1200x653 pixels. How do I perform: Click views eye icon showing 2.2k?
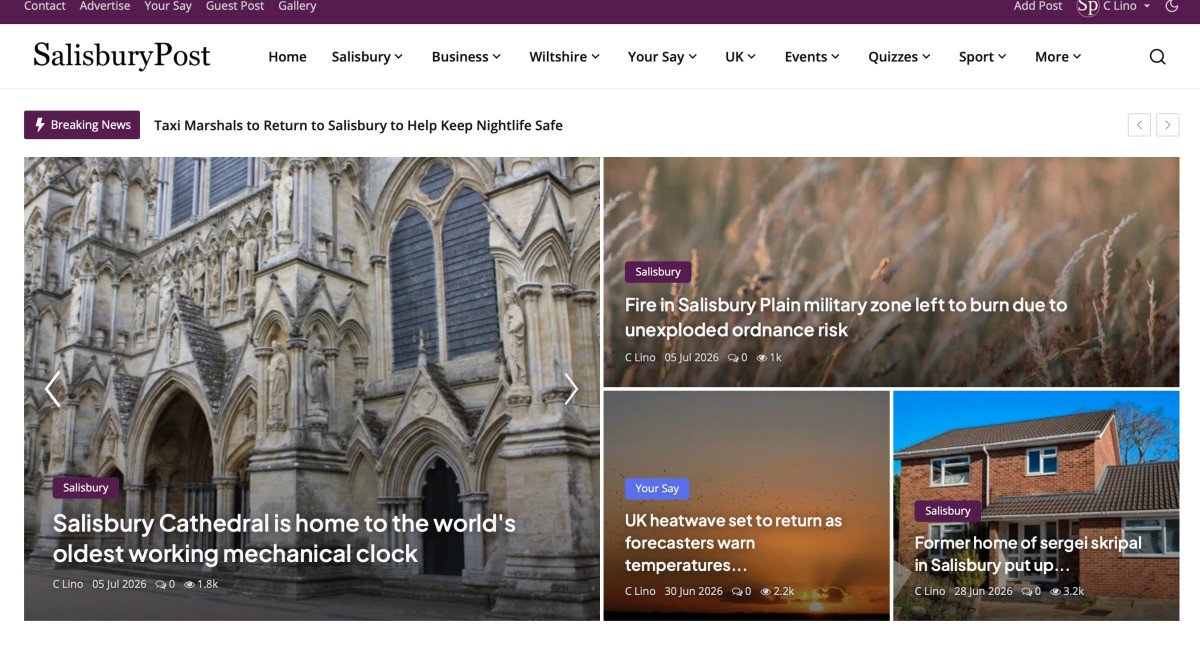pyautogui.click(x=766, y=592)
